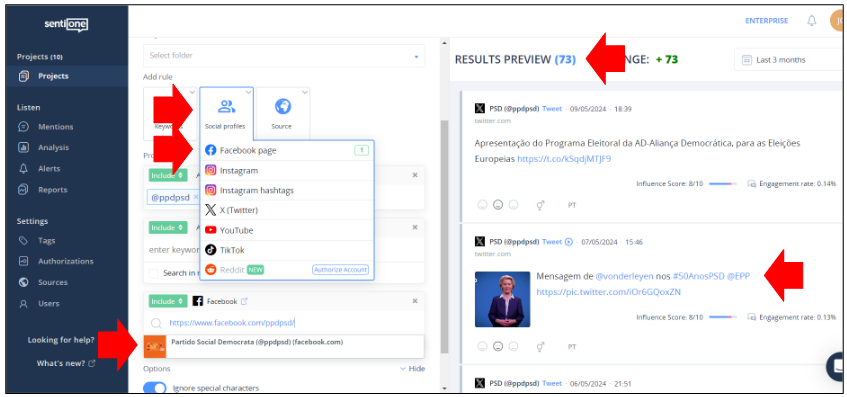Image resolution: width=847 pixels, height=397 pixels.
Task: Open the Include dropdown on keyword rule
Action: click(x=167, y=227)
